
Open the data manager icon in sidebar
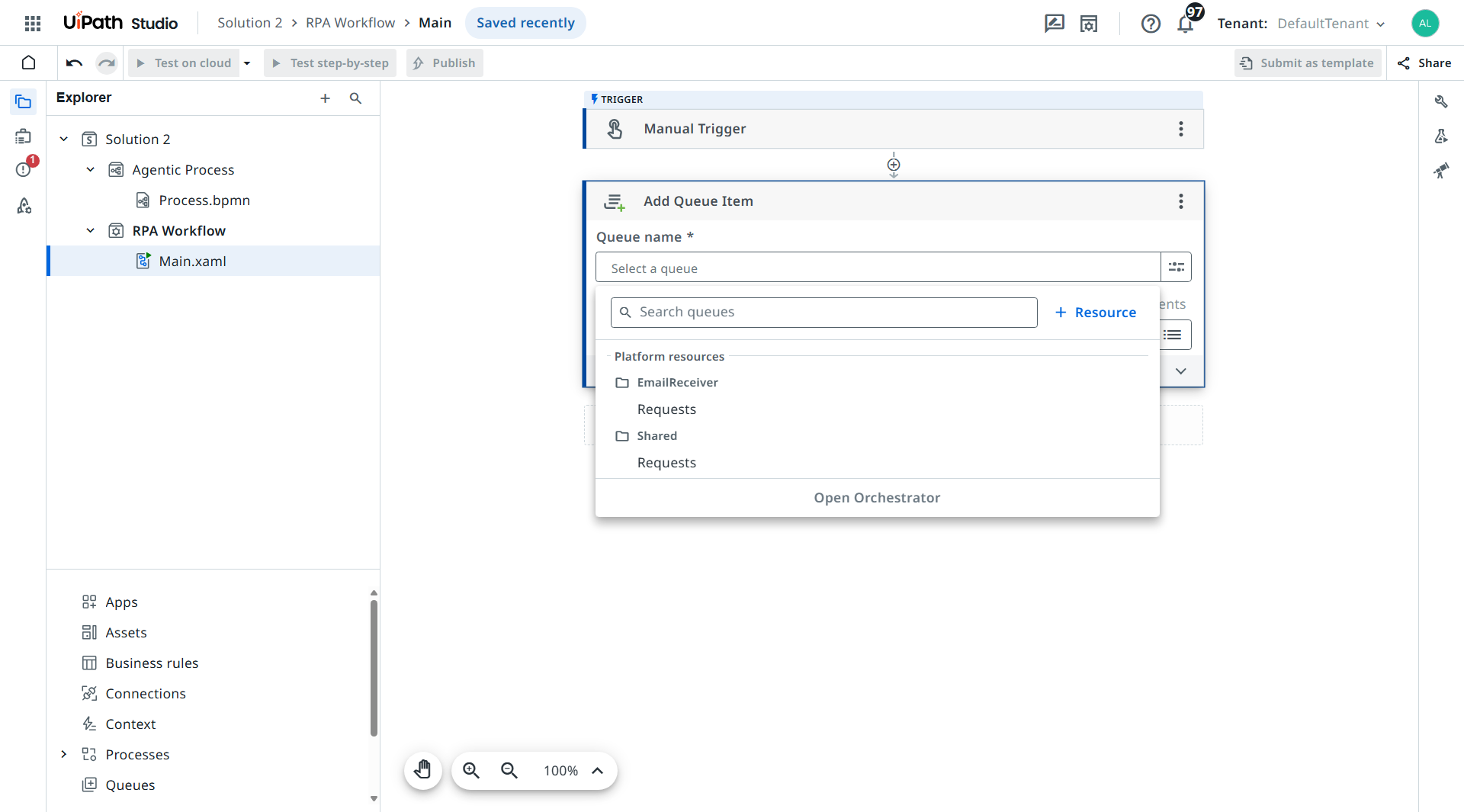(24, 136)
